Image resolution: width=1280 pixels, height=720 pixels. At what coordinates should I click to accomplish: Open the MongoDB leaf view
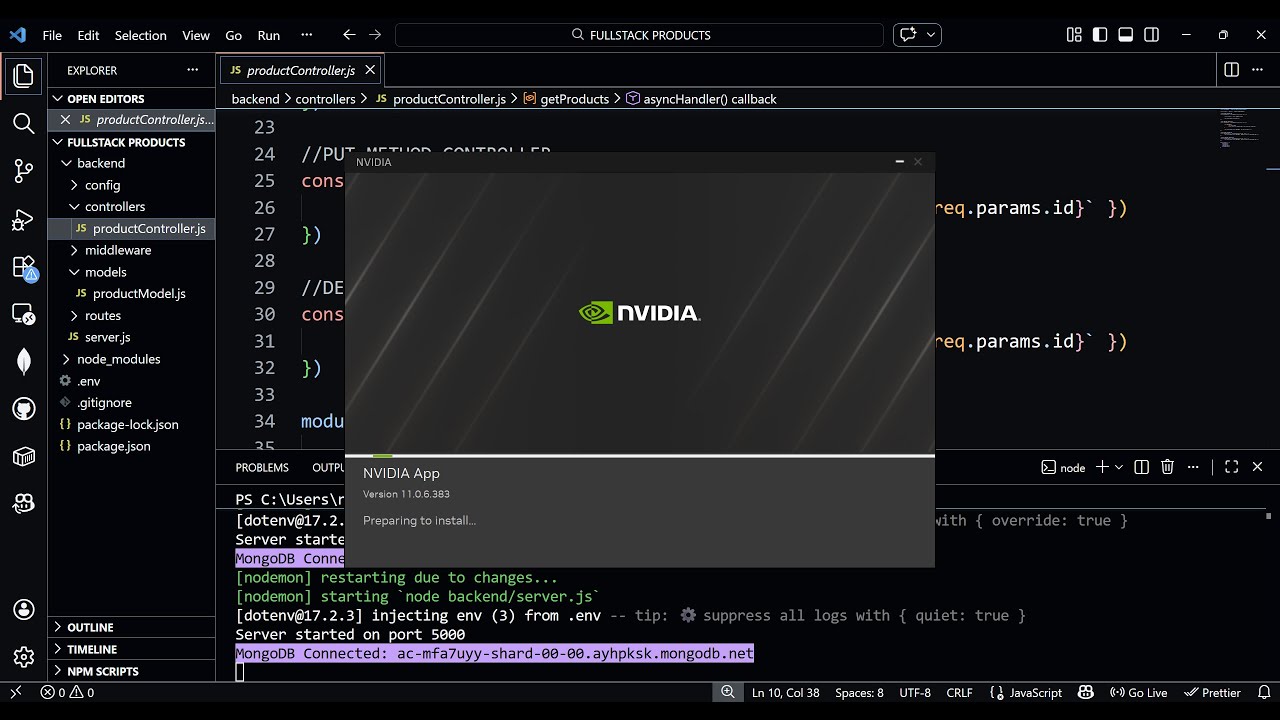(x=24, y=362)
